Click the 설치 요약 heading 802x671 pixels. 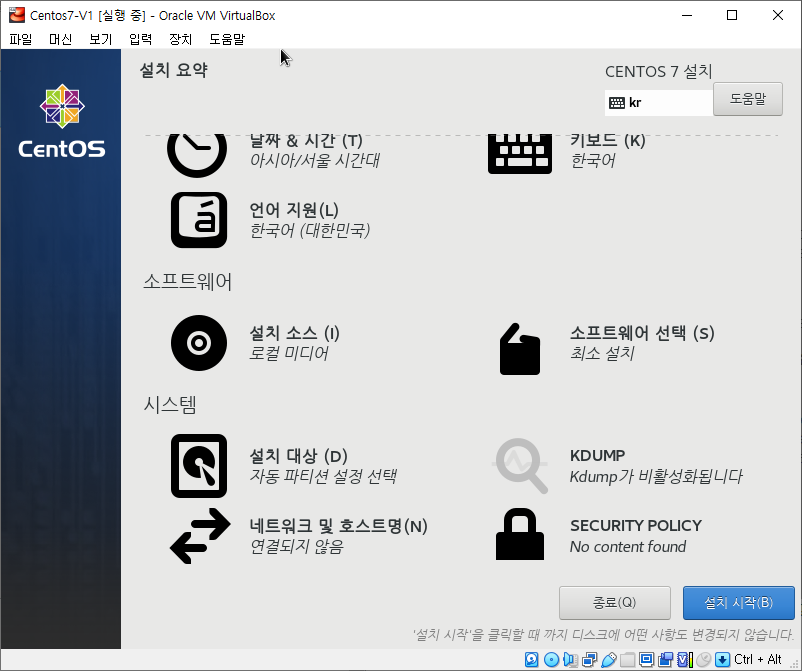point(173,70)
